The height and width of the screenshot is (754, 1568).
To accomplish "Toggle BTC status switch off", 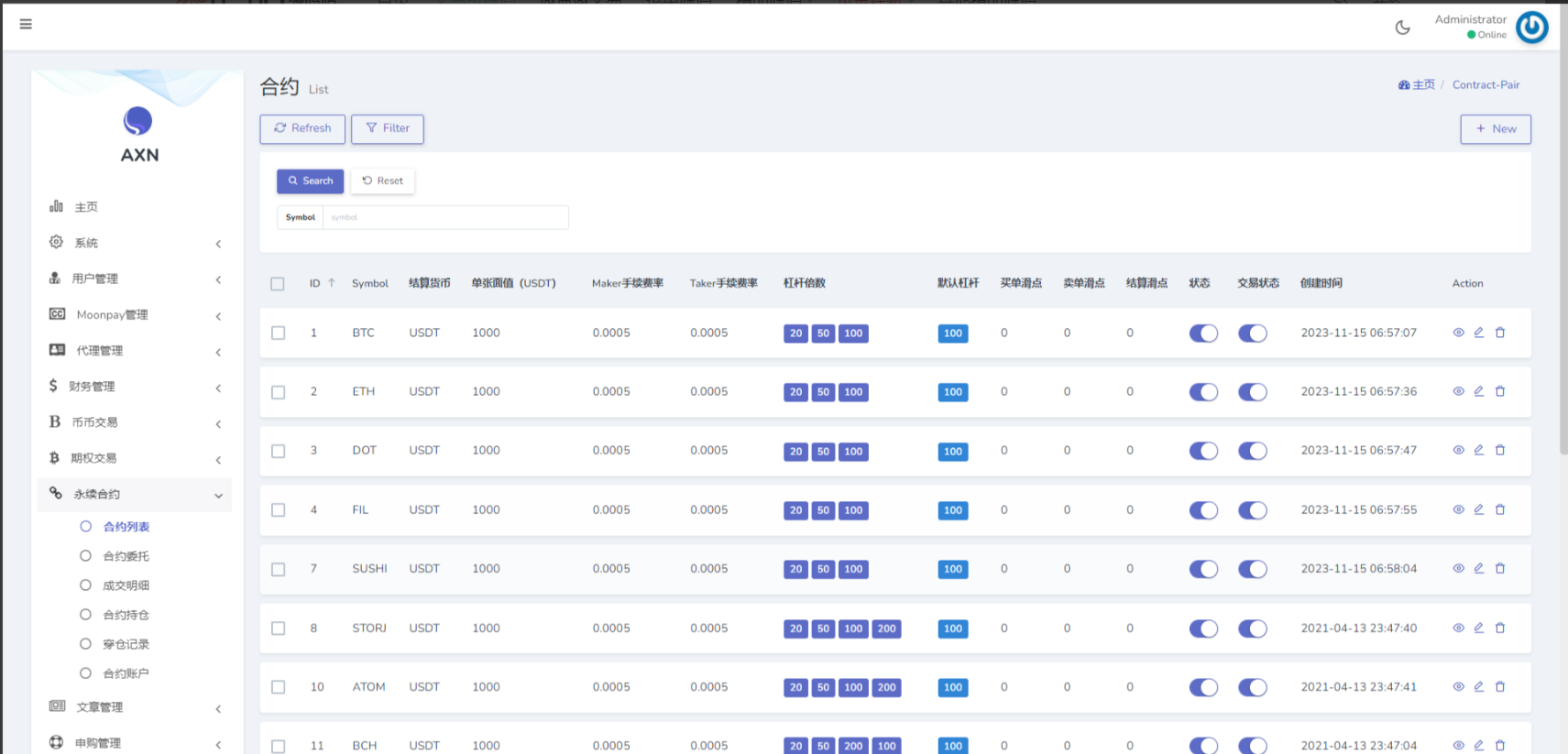I will (x=1203, y=333).
